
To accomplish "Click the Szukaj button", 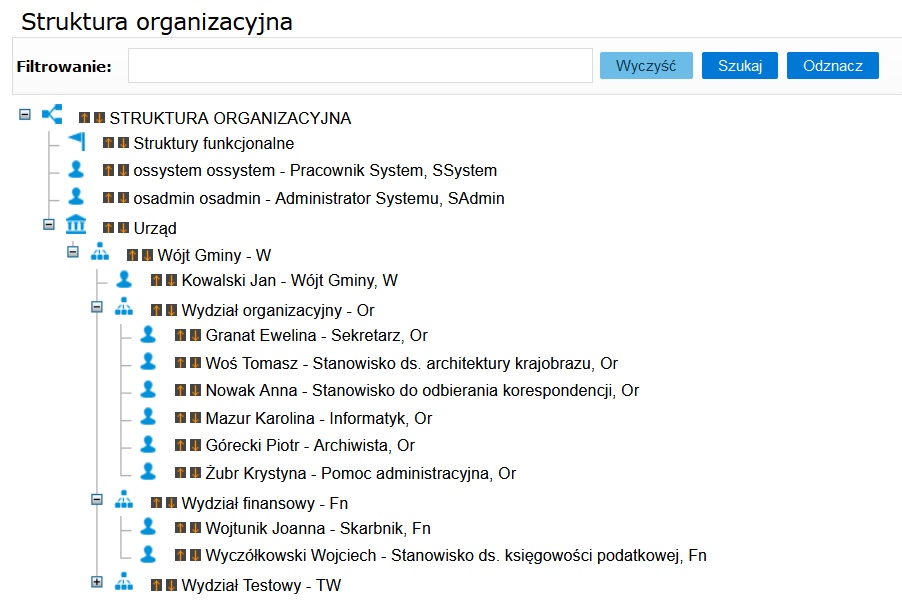I will click(740, 66).
